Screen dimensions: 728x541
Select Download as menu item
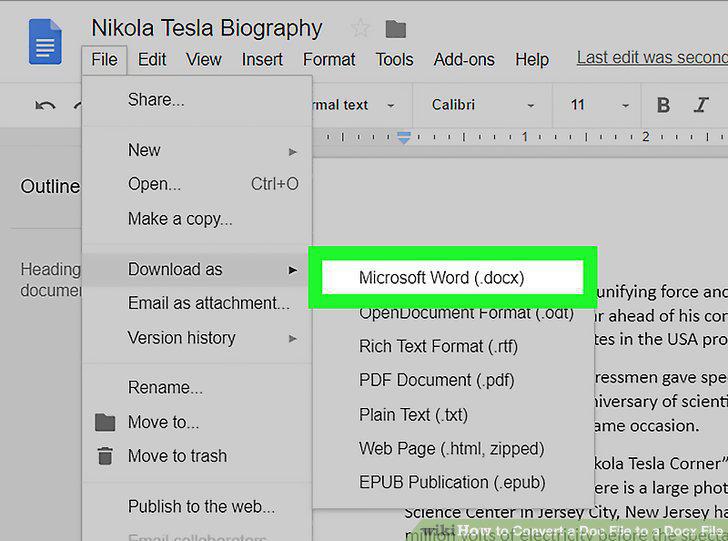point(197,269)
